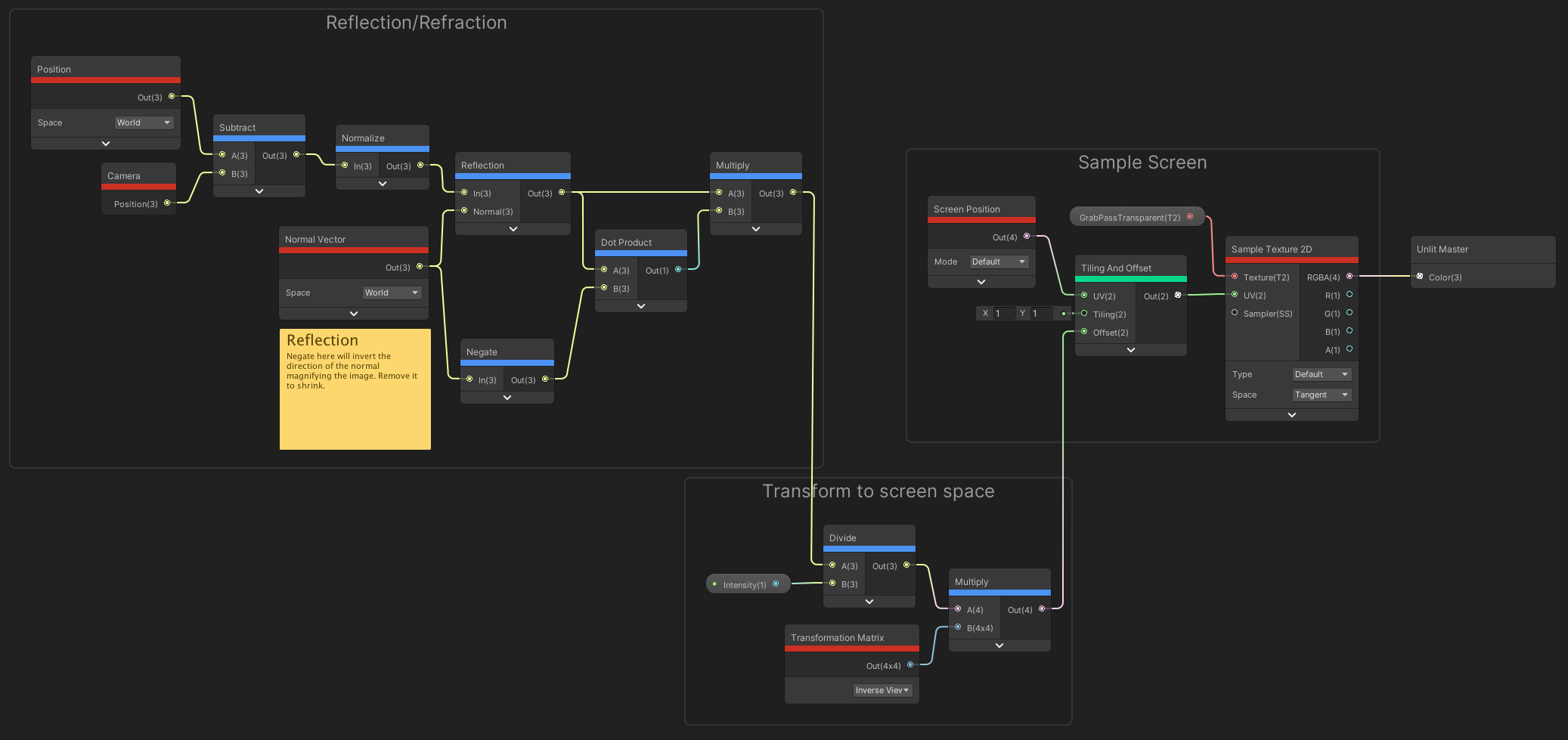Click the Negate In(3) input port
This screenshot has width=1568, height=740.
[469, 379]
